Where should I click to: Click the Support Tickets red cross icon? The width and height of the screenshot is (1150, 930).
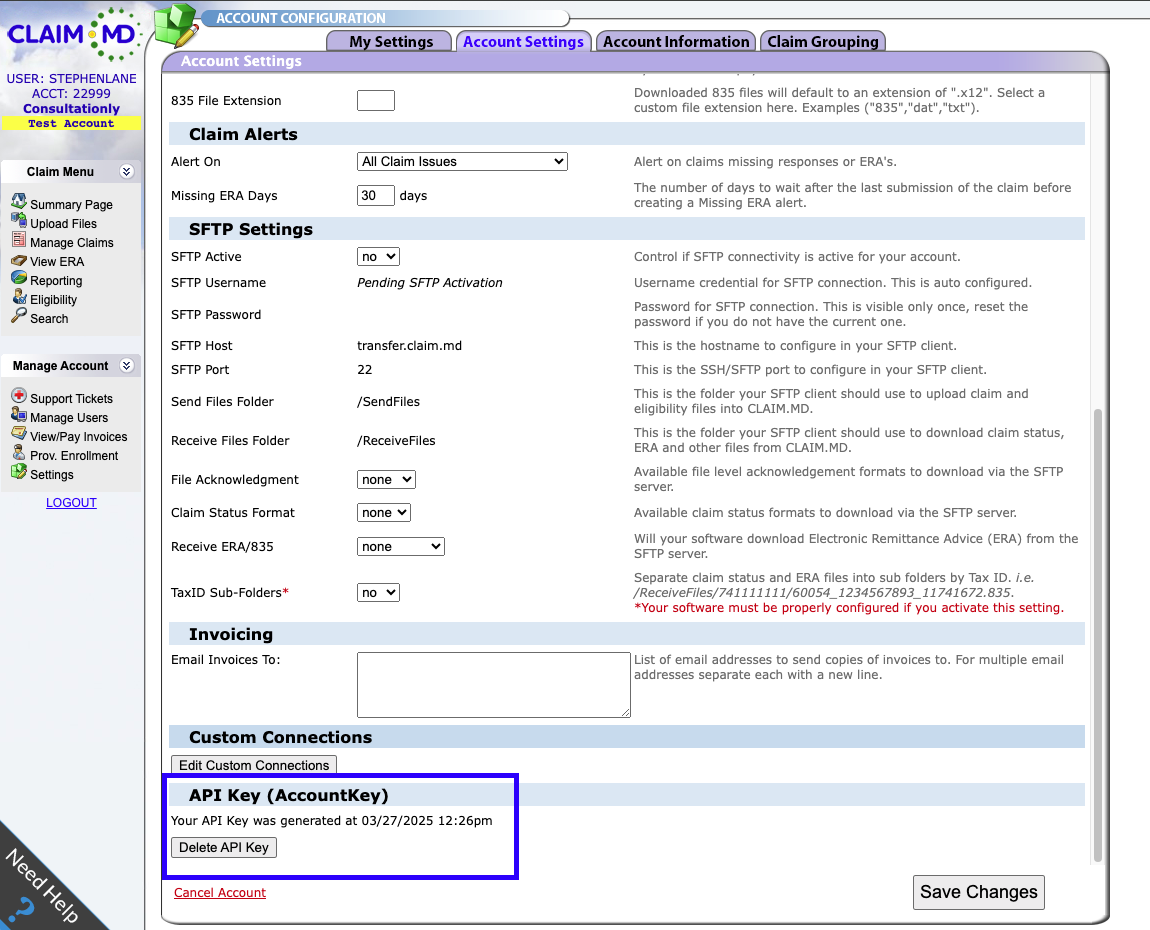click(x=19, y=397)
